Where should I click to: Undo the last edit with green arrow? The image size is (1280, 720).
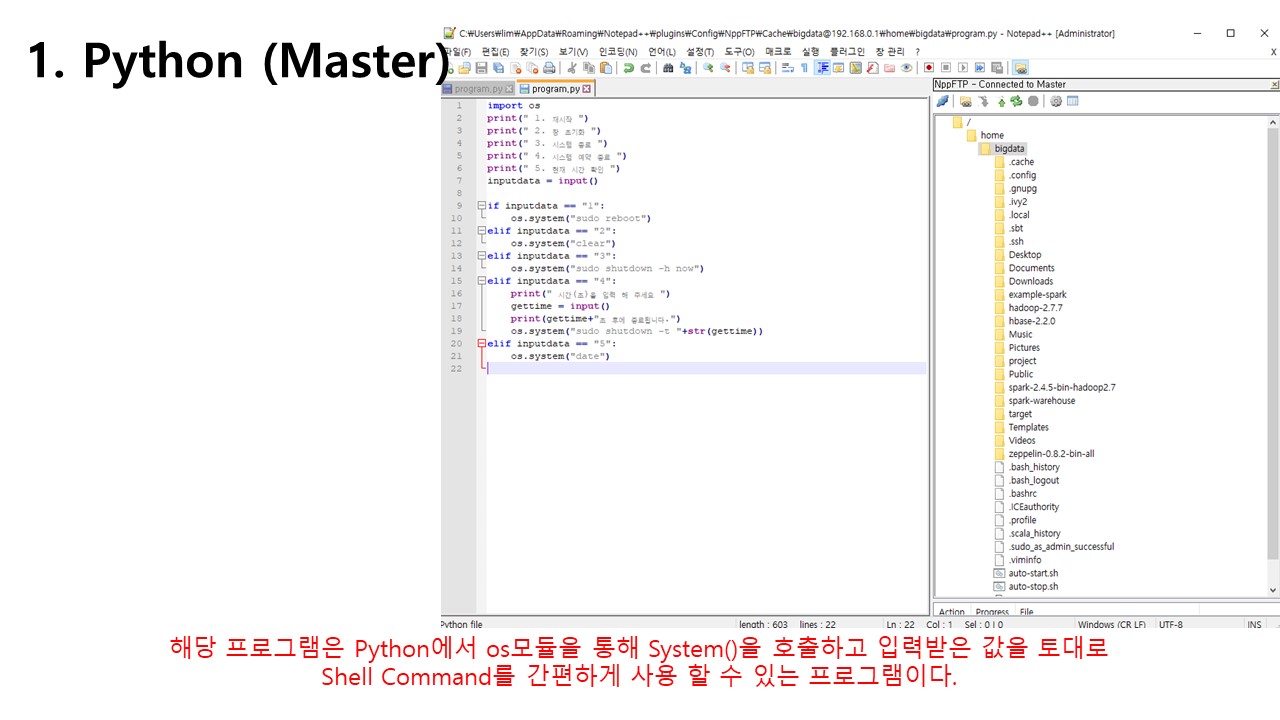628,68
